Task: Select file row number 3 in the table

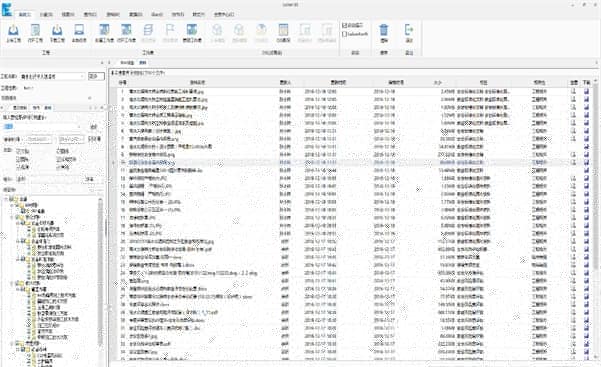Action: 351,107
